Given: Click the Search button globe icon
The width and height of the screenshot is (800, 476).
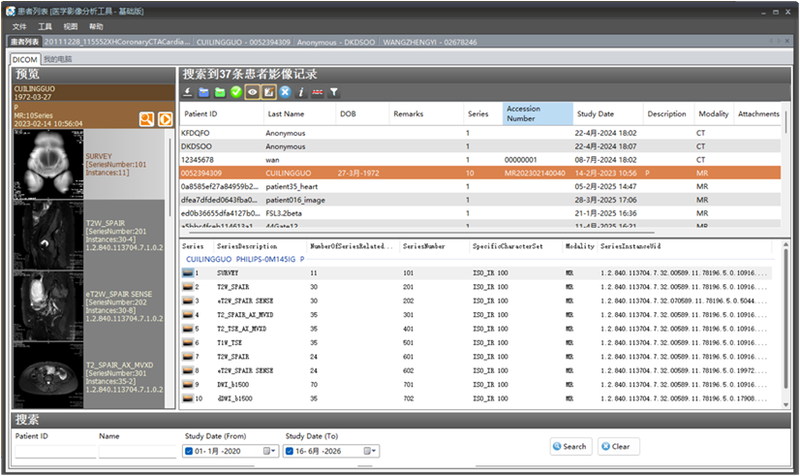Looking at the screenshot, I should point(557,446).
